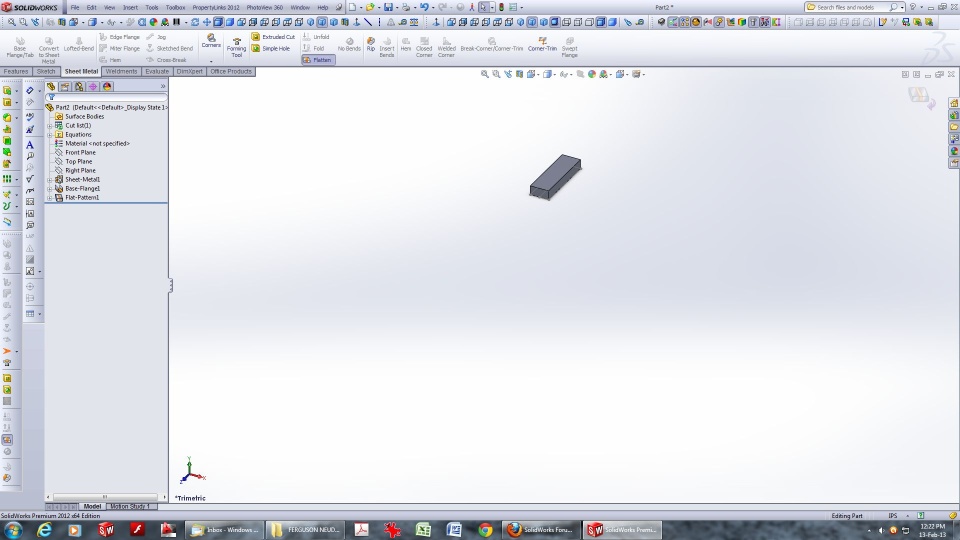Select Material <not specified> entry
This screenshot has width=960, height=540.
[92, 144]
